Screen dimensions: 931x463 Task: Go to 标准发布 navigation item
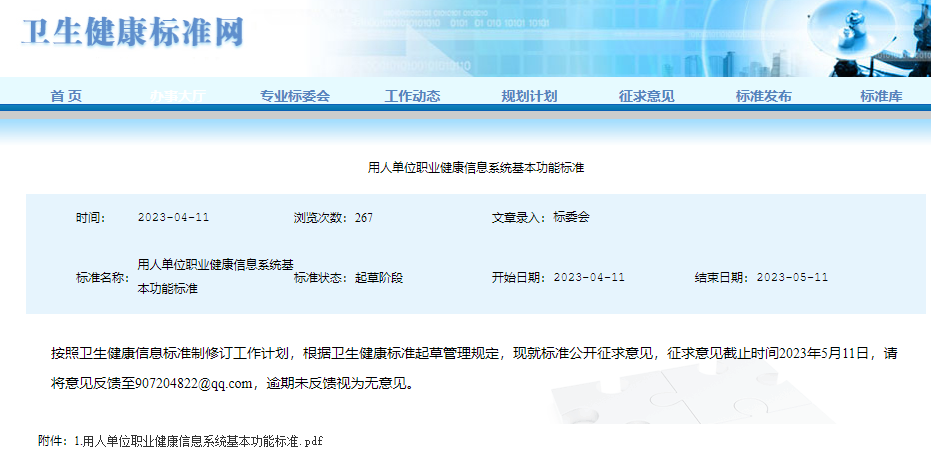coord(764,96)
